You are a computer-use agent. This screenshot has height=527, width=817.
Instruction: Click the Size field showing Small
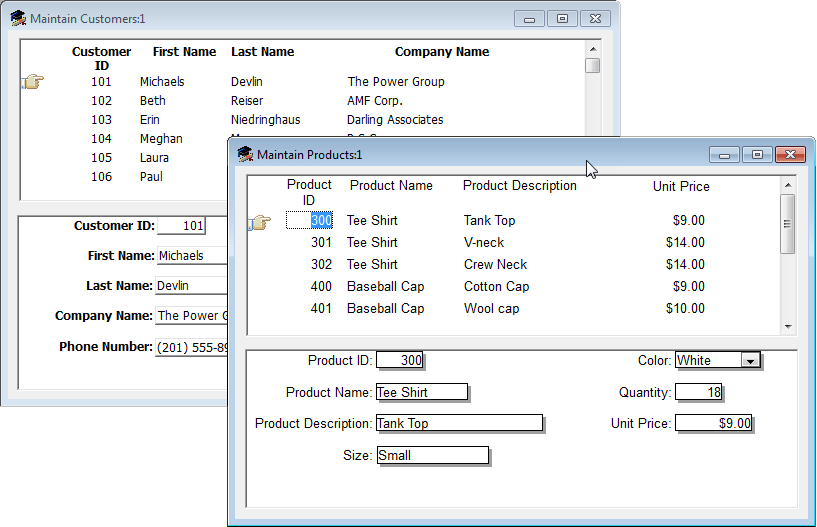(432, 456)
